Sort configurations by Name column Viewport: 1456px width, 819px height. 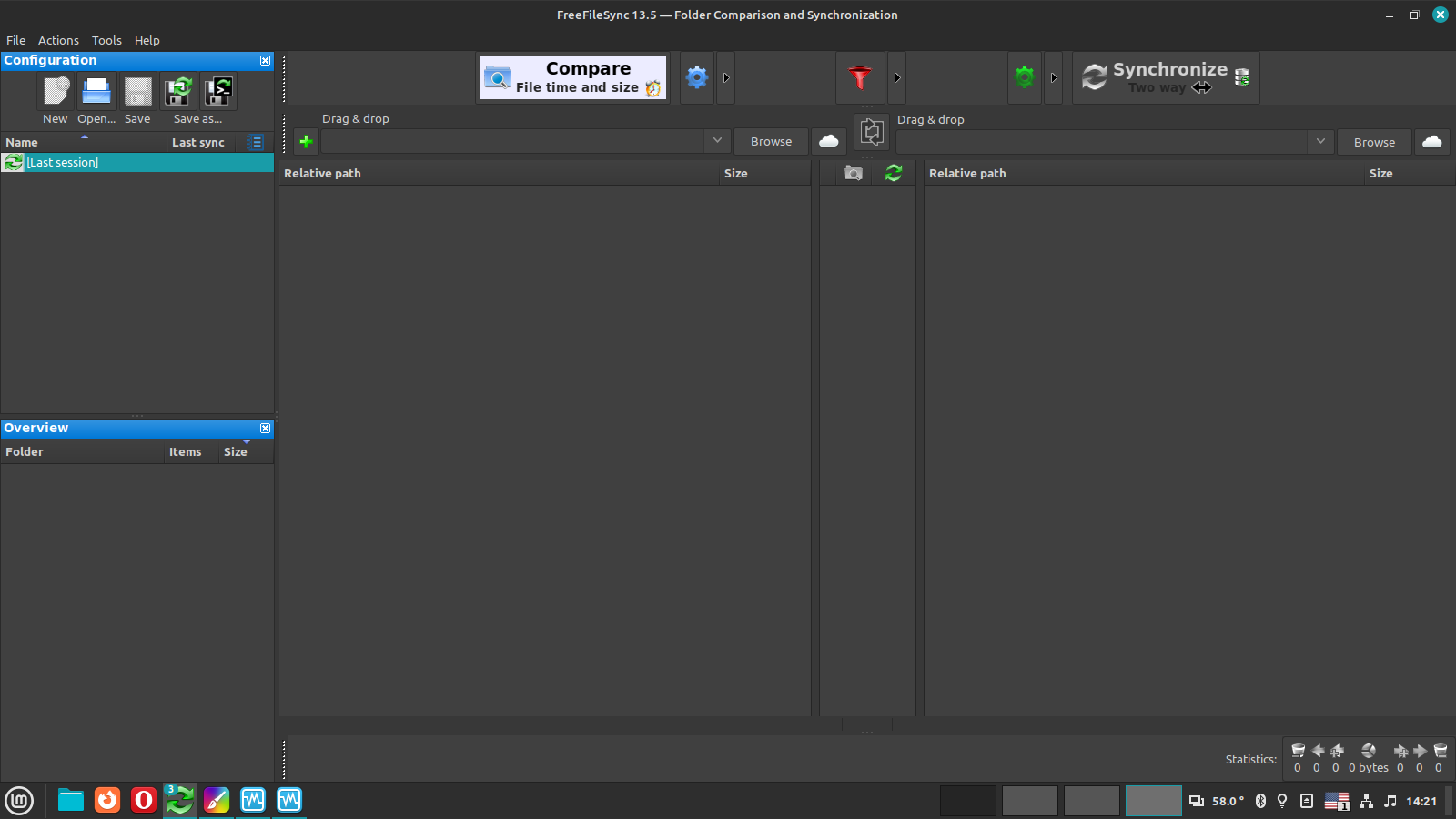coord(85,142)
